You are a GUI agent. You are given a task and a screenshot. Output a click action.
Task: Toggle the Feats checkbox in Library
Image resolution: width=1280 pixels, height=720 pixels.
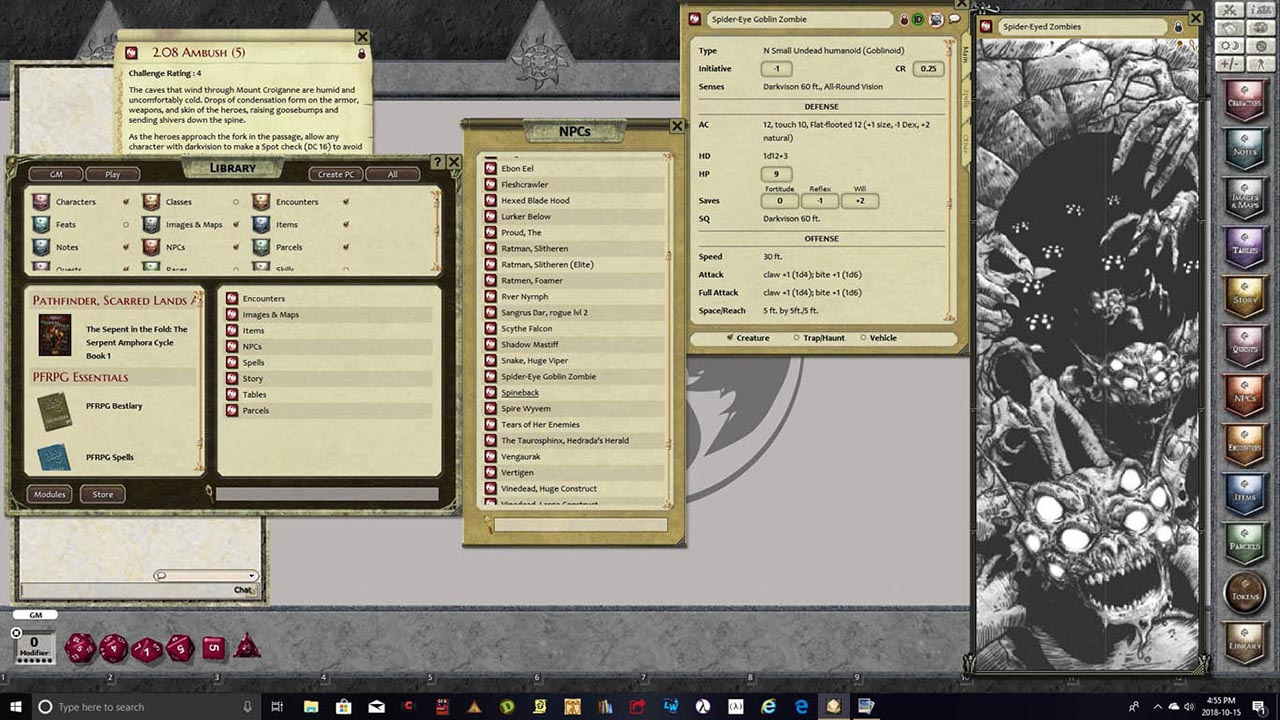(x=126, y=225)
